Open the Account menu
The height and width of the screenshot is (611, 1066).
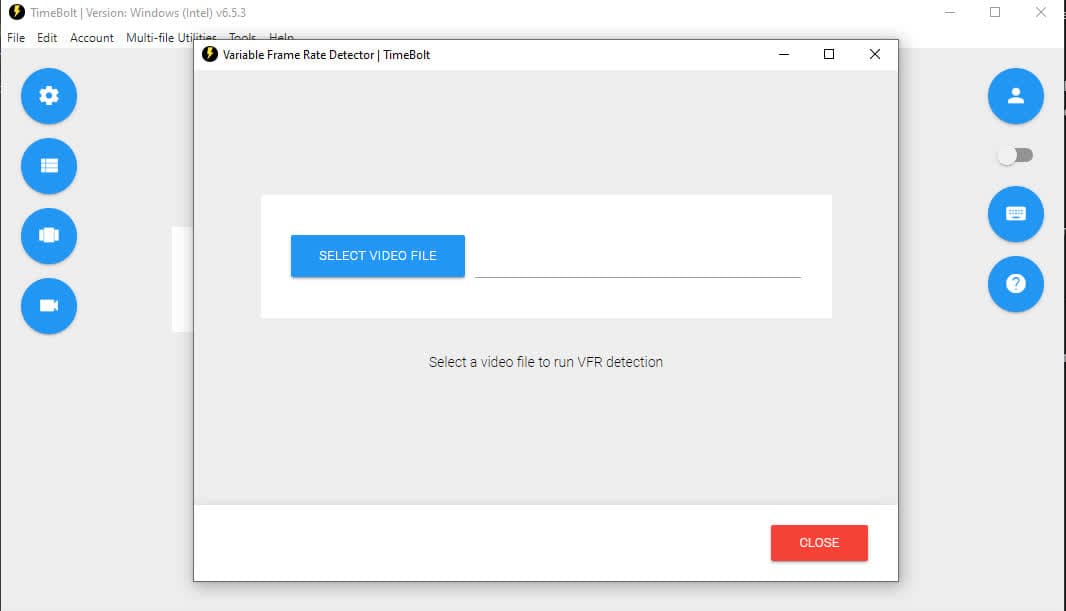[x=92, y=38]
